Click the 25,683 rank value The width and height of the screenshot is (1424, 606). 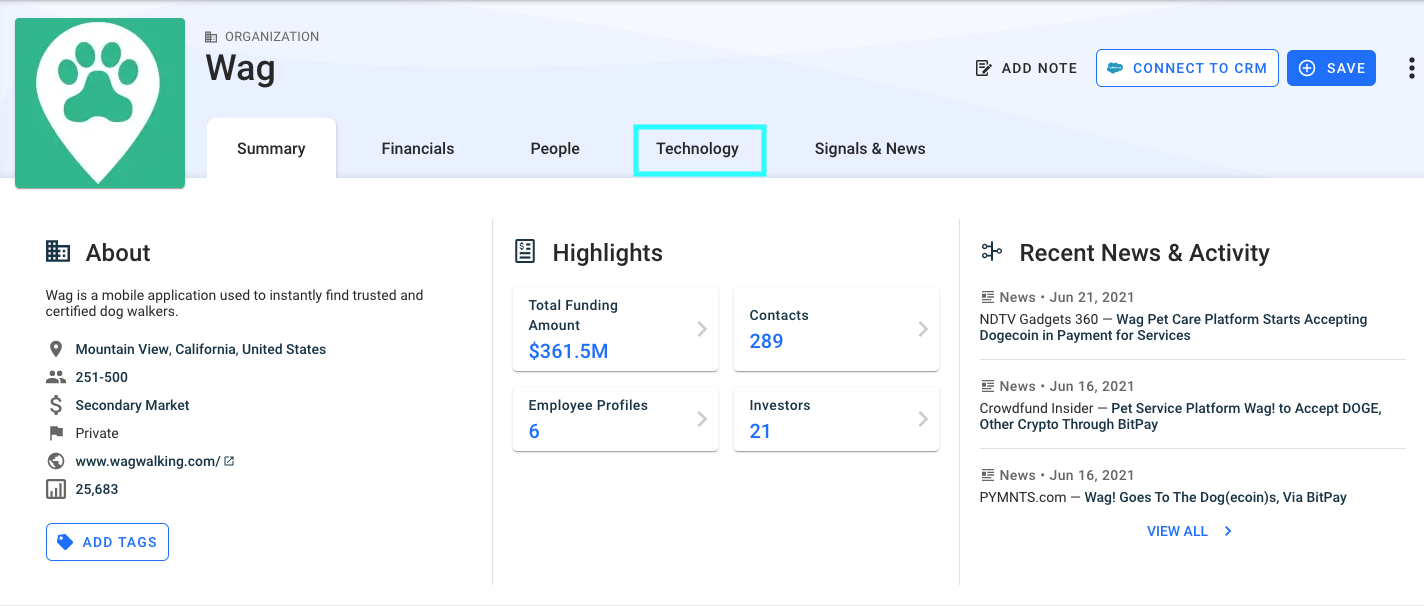point(97,489)
